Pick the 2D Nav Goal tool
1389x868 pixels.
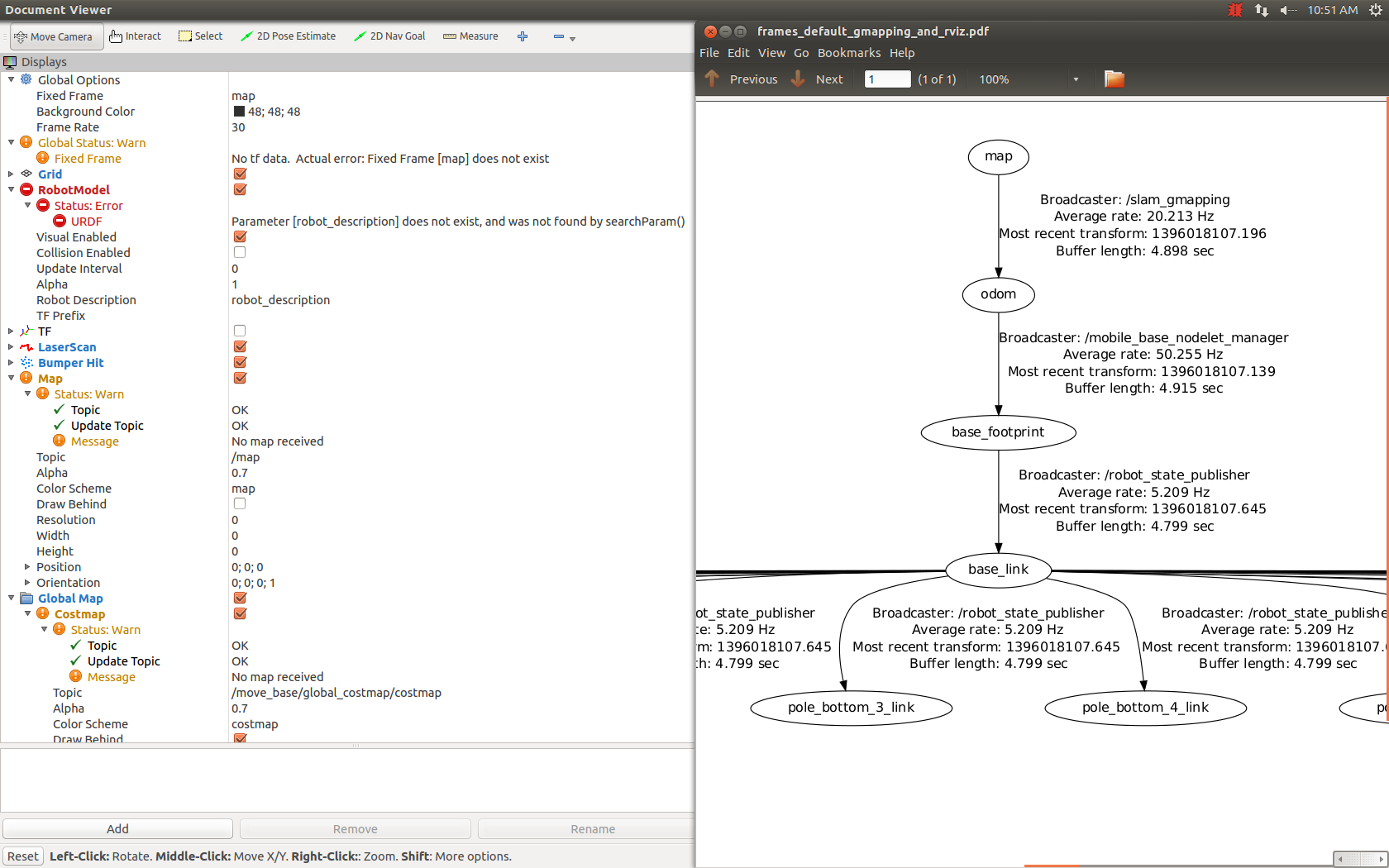389,36
